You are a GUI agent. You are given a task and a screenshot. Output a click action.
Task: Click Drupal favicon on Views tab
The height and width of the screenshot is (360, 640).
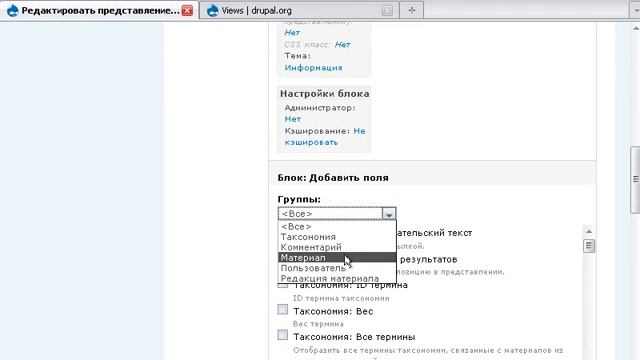(213, 11)
